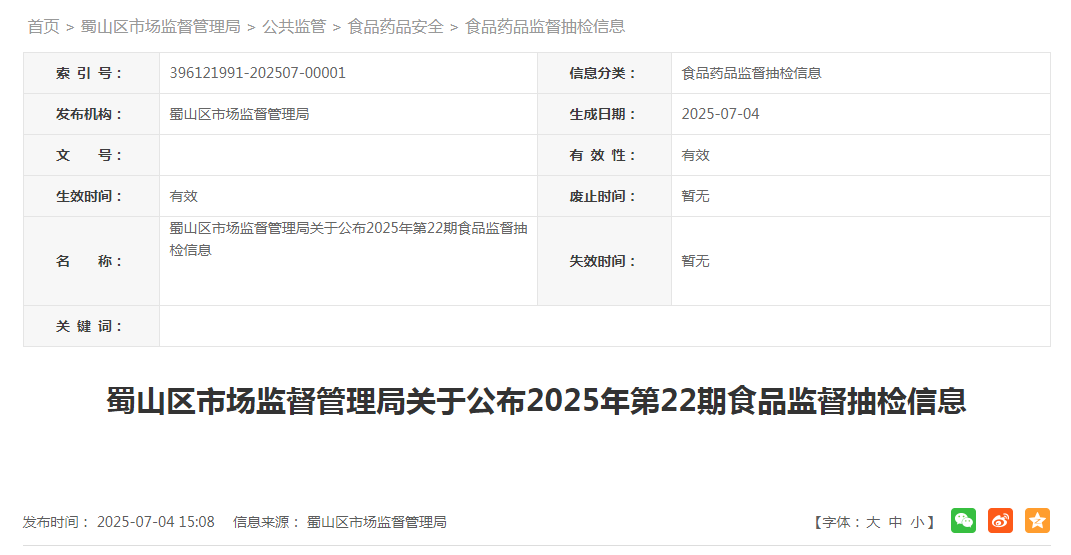This screenshot has height=555, width=1071.
Task: Click the 生效时间 label
Action: [89, 196]
